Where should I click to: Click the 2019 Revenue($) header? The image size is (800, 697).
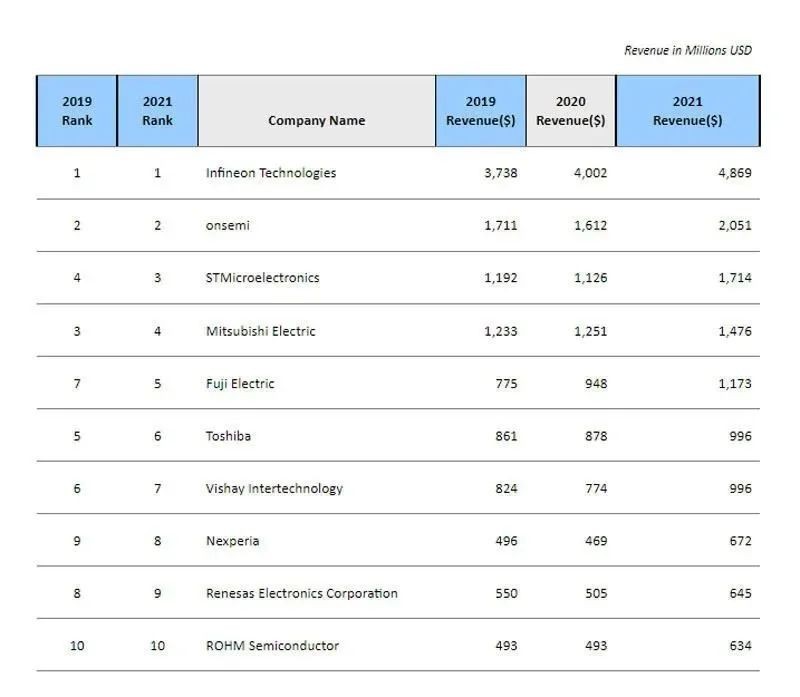(480, 111)
